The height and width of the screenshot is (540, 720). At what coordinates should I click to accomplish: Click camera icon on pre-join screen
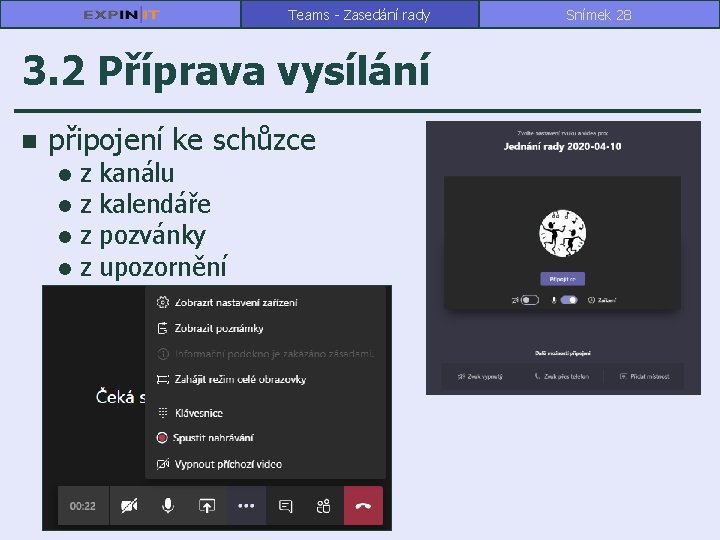(515, 300)
